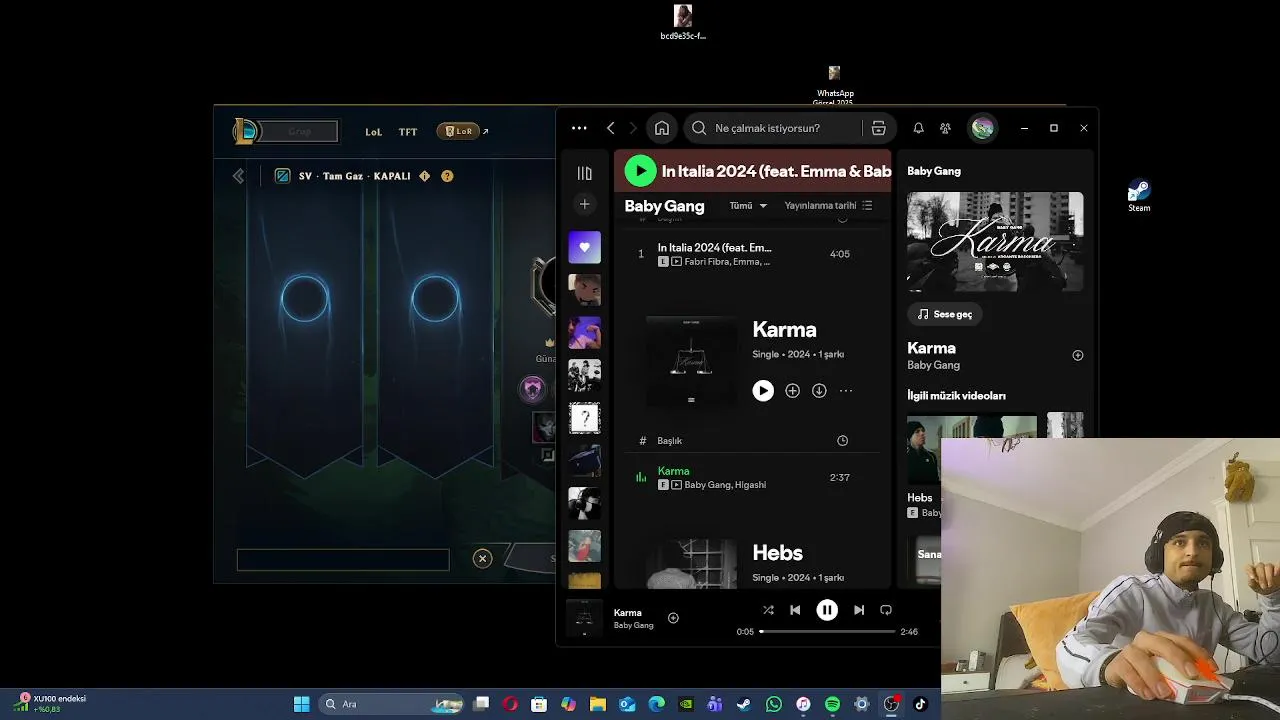Open the Karma video cover in side panel
Viewport: 1280px width, 720px height.
(995, 241)
